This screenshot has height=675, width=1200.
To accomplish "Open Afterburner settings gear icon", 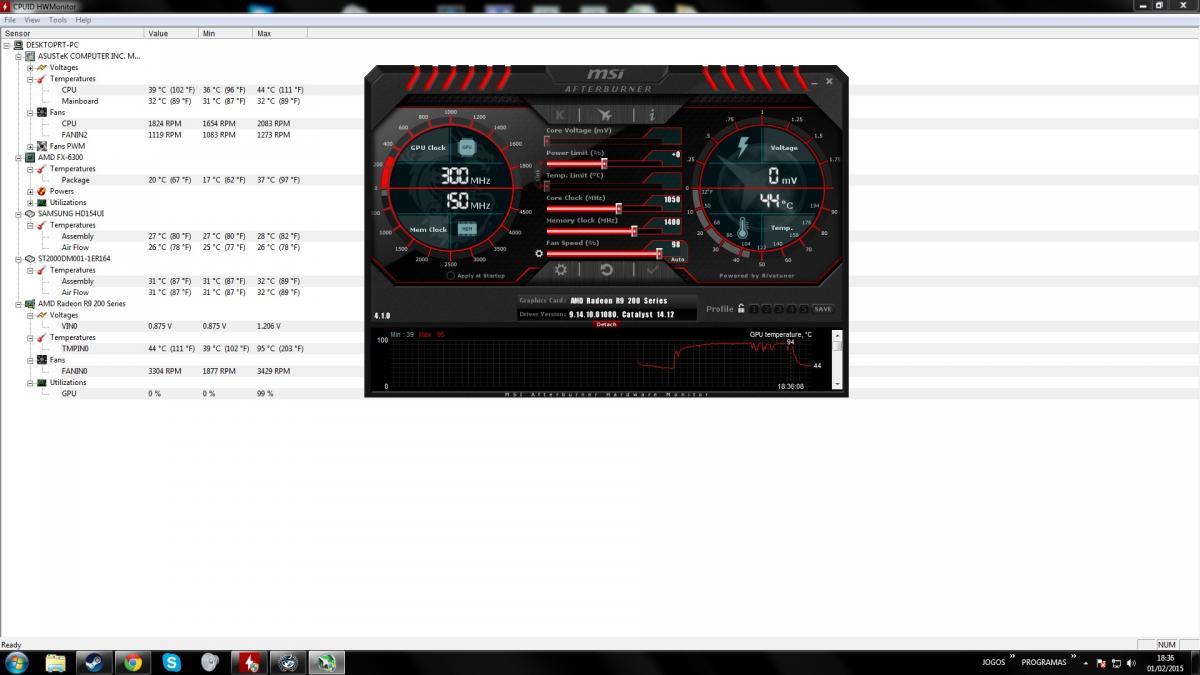I will tap(561, 270).
